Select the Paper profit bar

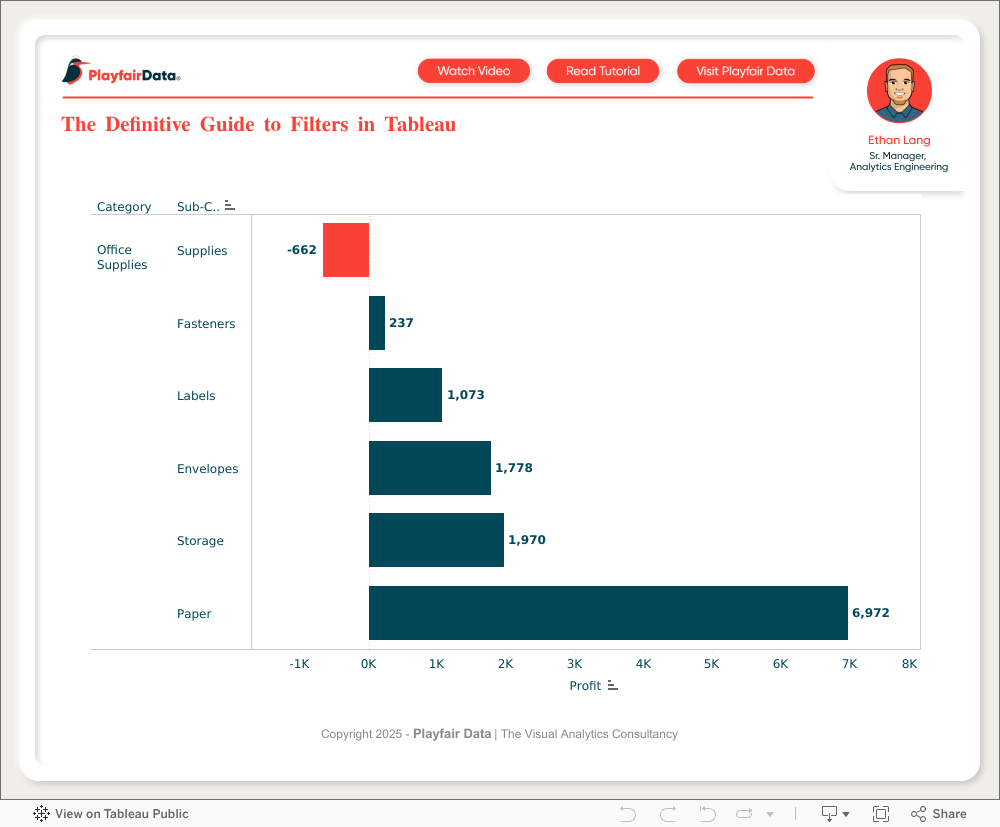coord(608,613)
